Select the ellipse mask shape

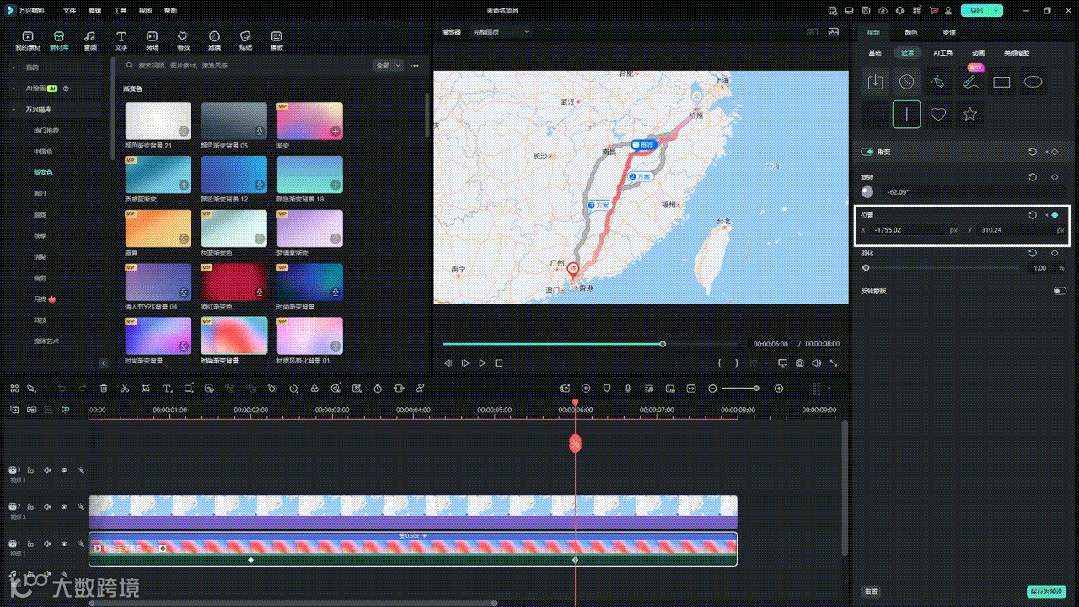tap(1033, 82)
